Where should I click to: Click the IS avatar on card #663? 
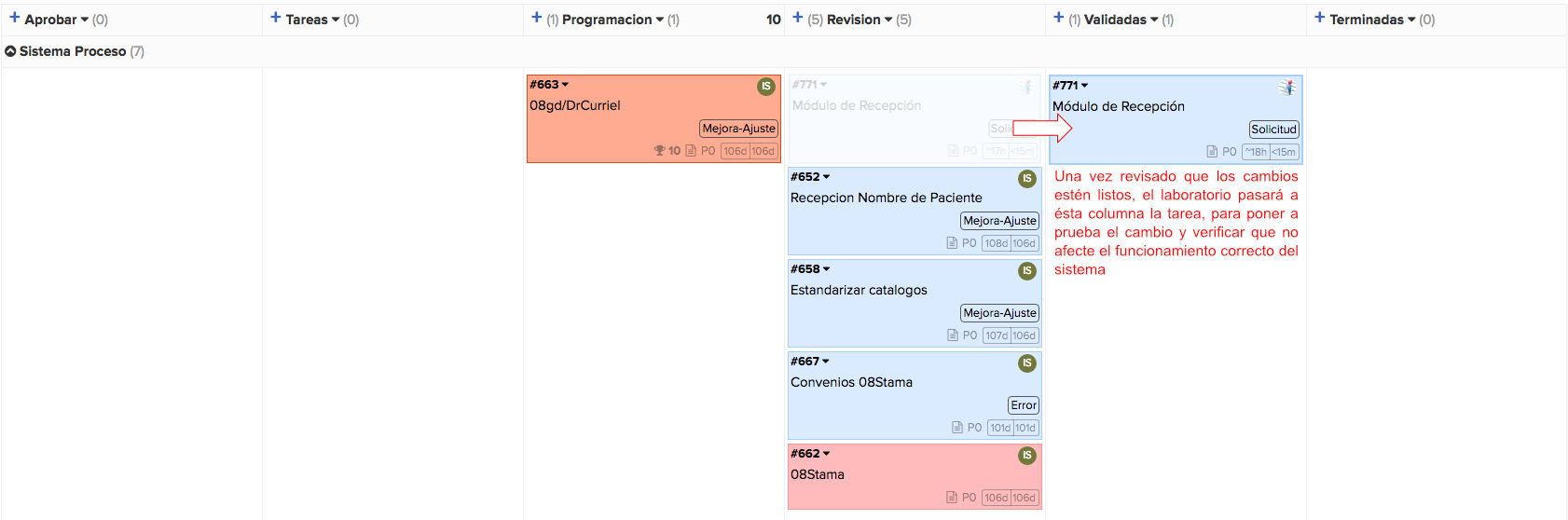[766, 87]
